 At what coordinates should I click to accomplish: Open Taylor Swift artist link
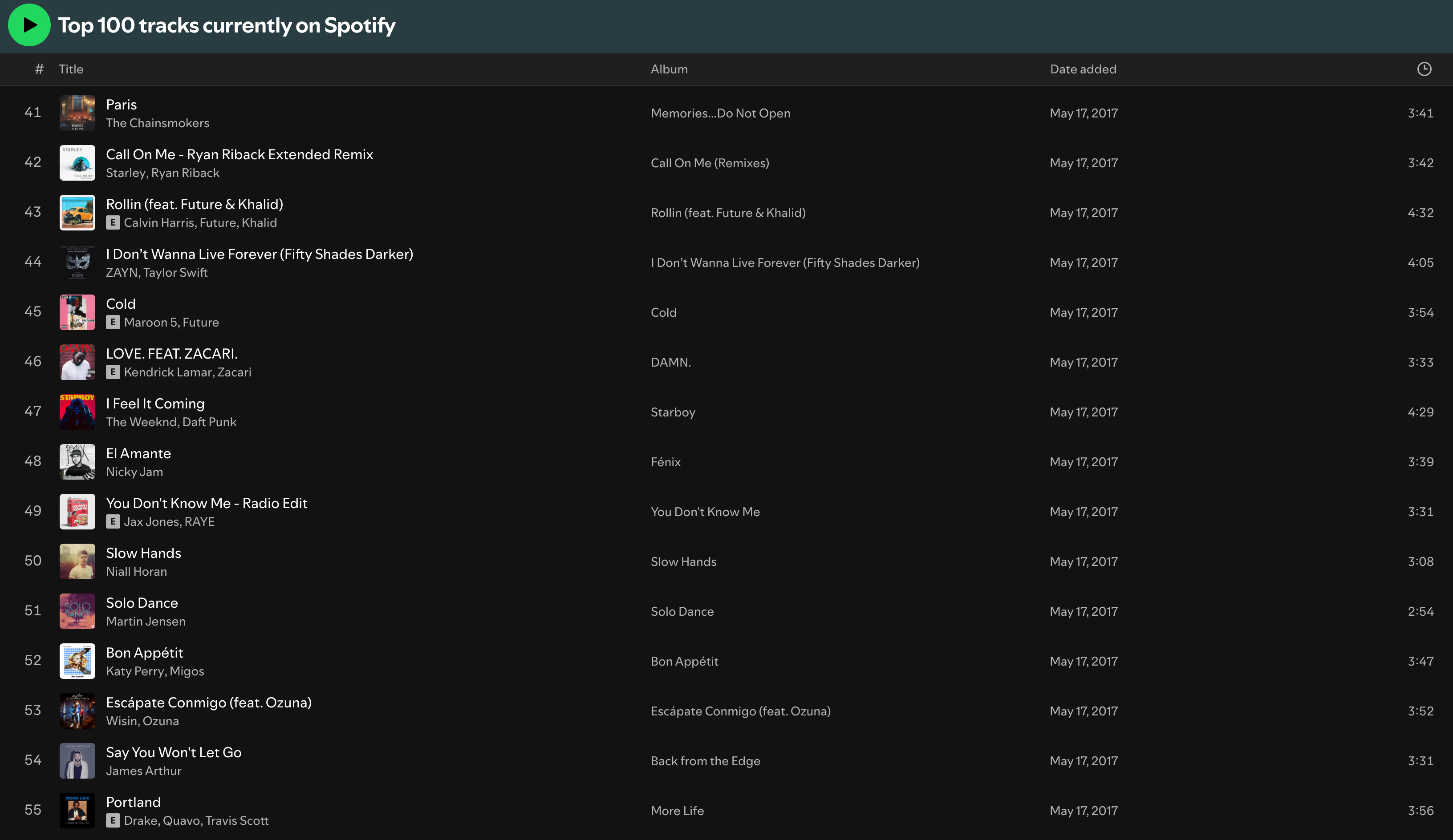tap(175, 272)
